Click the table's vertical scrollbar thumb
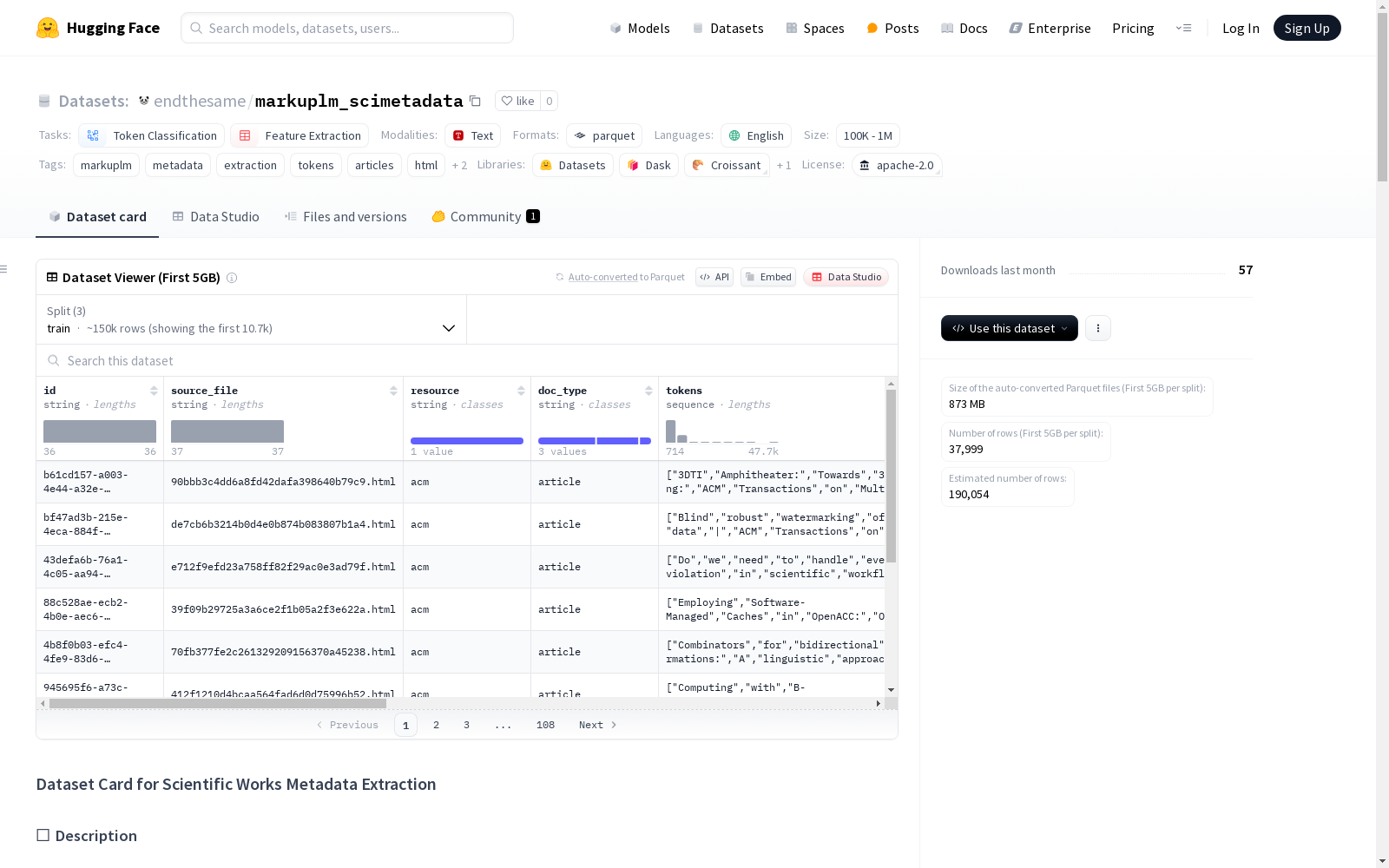This screenshot has height=868, width=1389. pos(891,476)
